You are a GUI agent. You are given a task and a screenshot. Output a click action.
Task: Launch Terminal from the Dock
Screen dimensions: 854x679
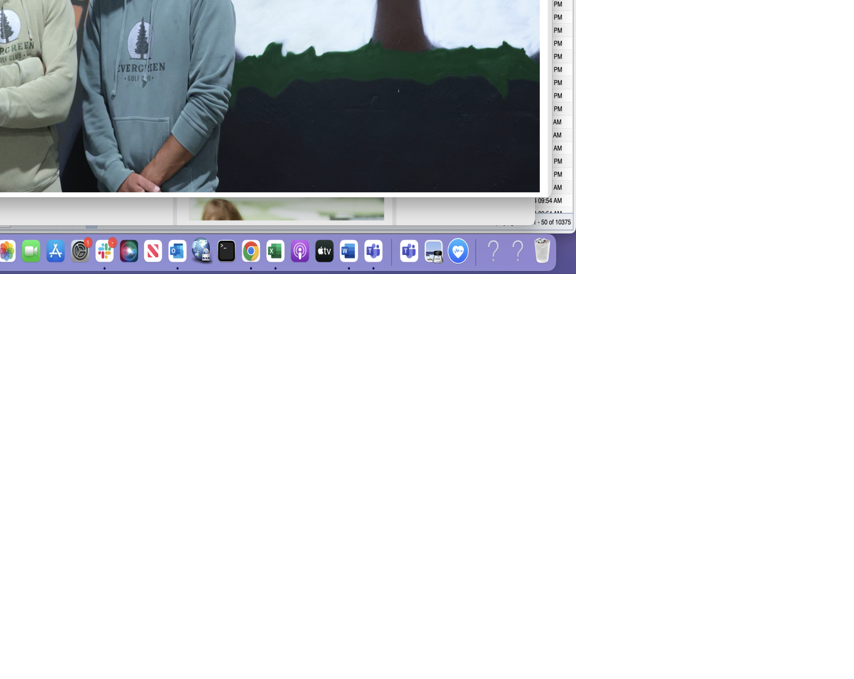(226, 252)
